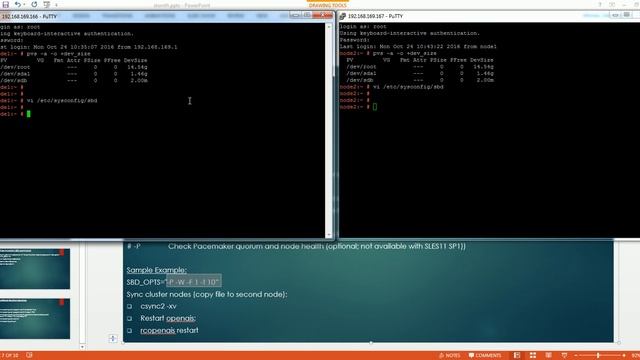This screenshot has width=640, height=360.
Task: Select the DRAWING TOOLS contextual tab
Action: click(327, 5)
